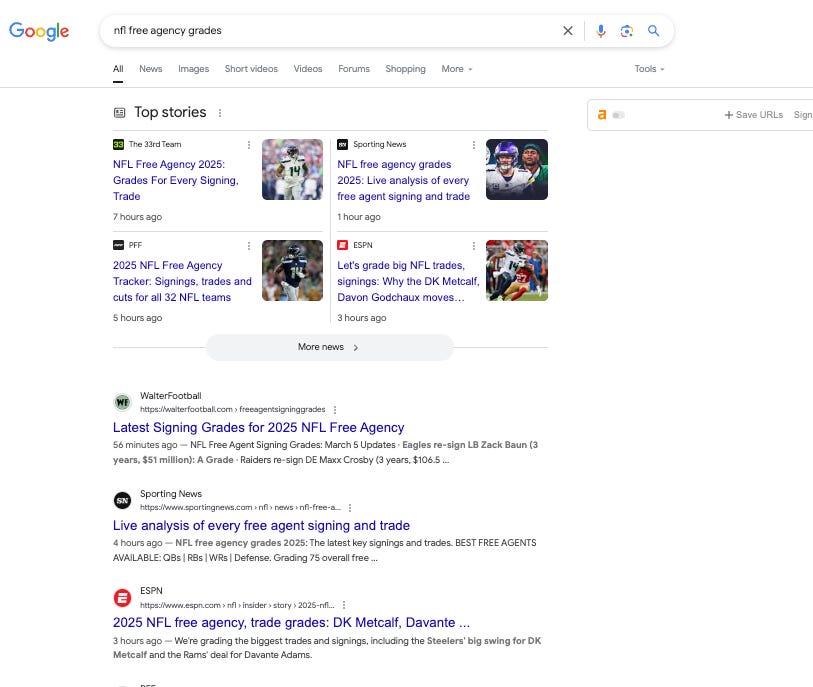The width and height of the screenshot is (813, 687).
Task: Select the All tab
Action: [118, 69]
